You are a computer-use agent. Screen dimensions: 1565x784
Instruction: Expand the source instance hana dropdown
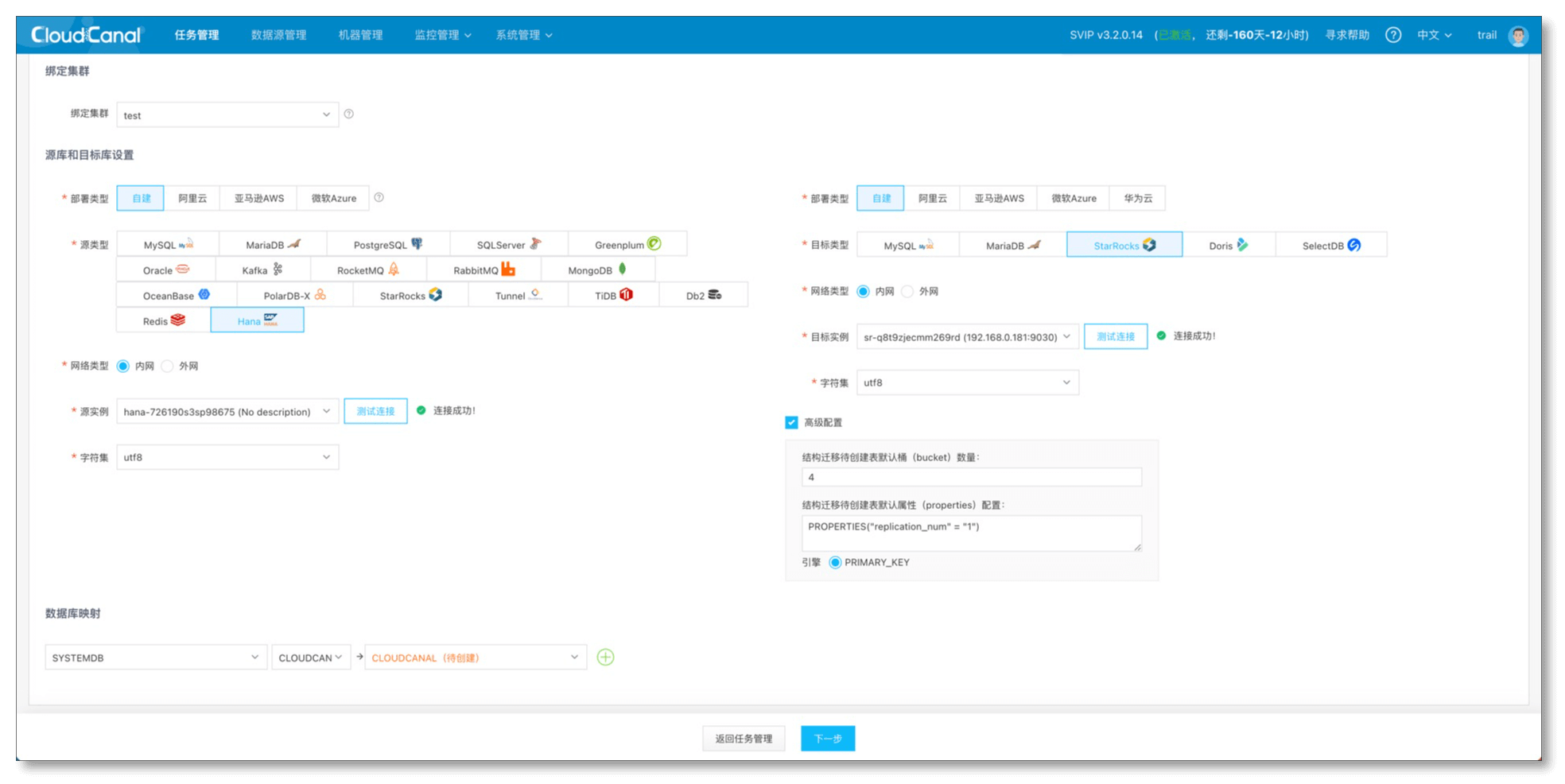227,412
